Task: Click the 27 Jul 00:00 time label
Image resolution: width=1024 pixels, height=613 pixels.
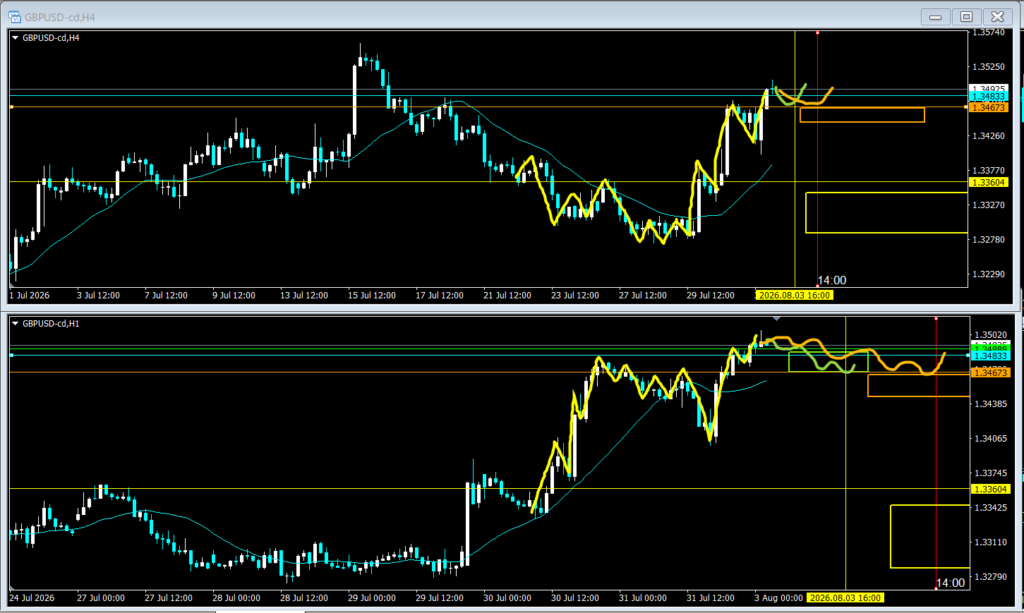Action: [101, 598]
